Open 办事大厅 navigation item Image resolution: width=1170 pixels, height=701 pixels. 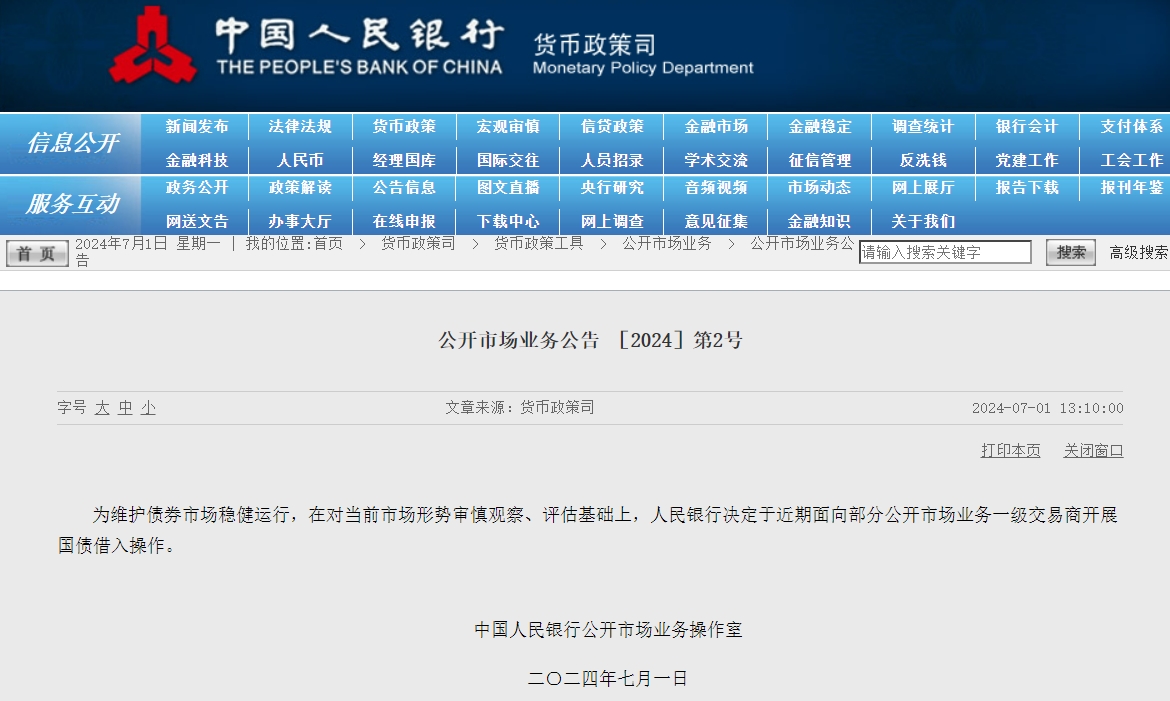click(300, 222)
